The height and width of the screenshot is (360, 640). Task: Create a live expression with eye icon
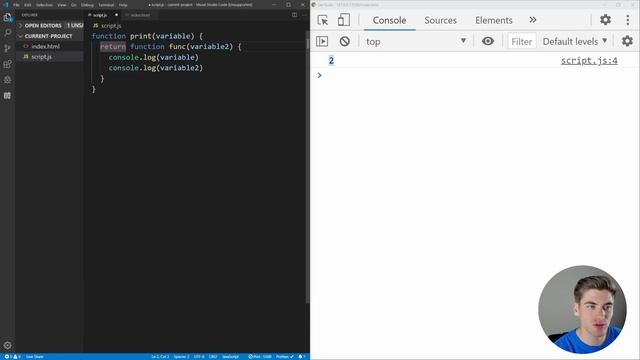tap(488, 41)
